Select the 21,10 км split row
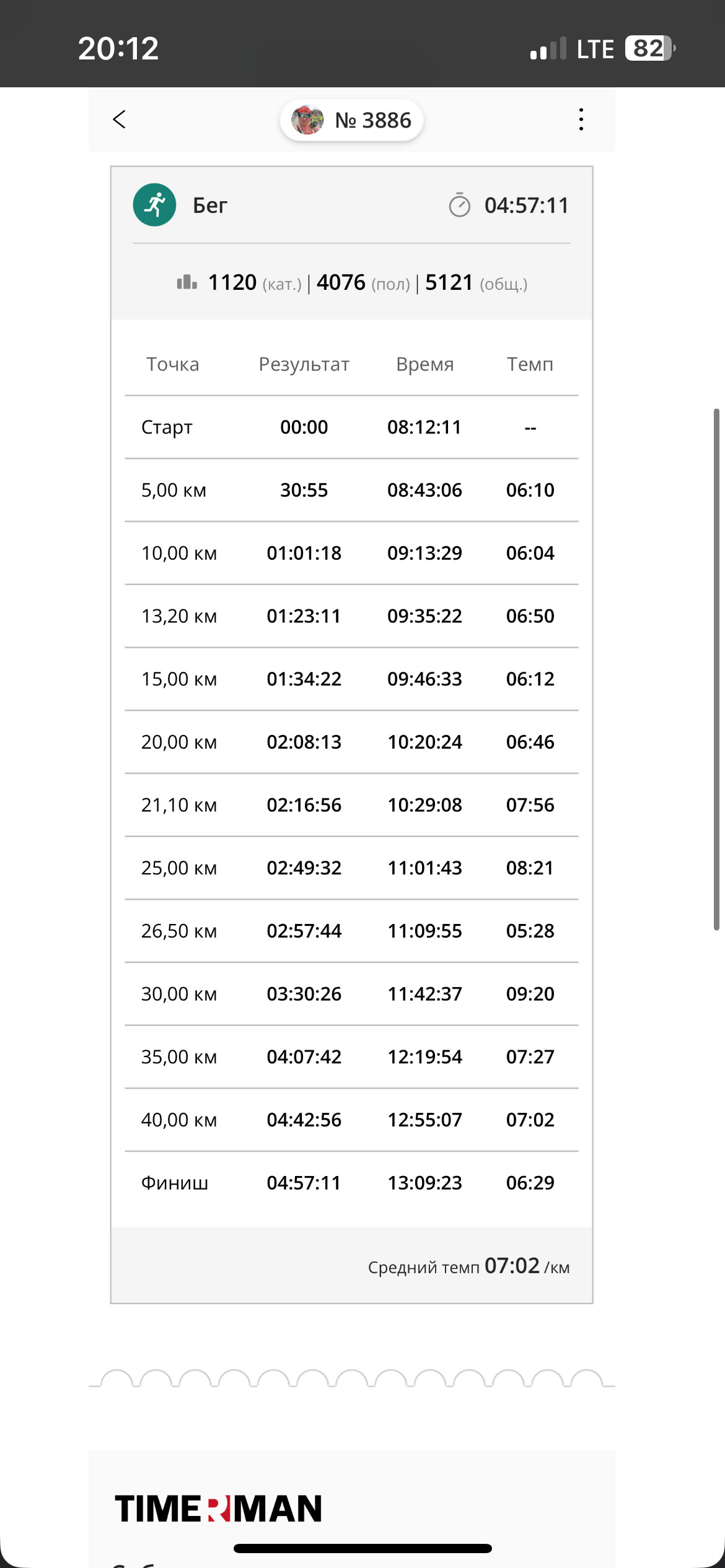Viewport: 725px width, 1568px height. pos(351,805)
